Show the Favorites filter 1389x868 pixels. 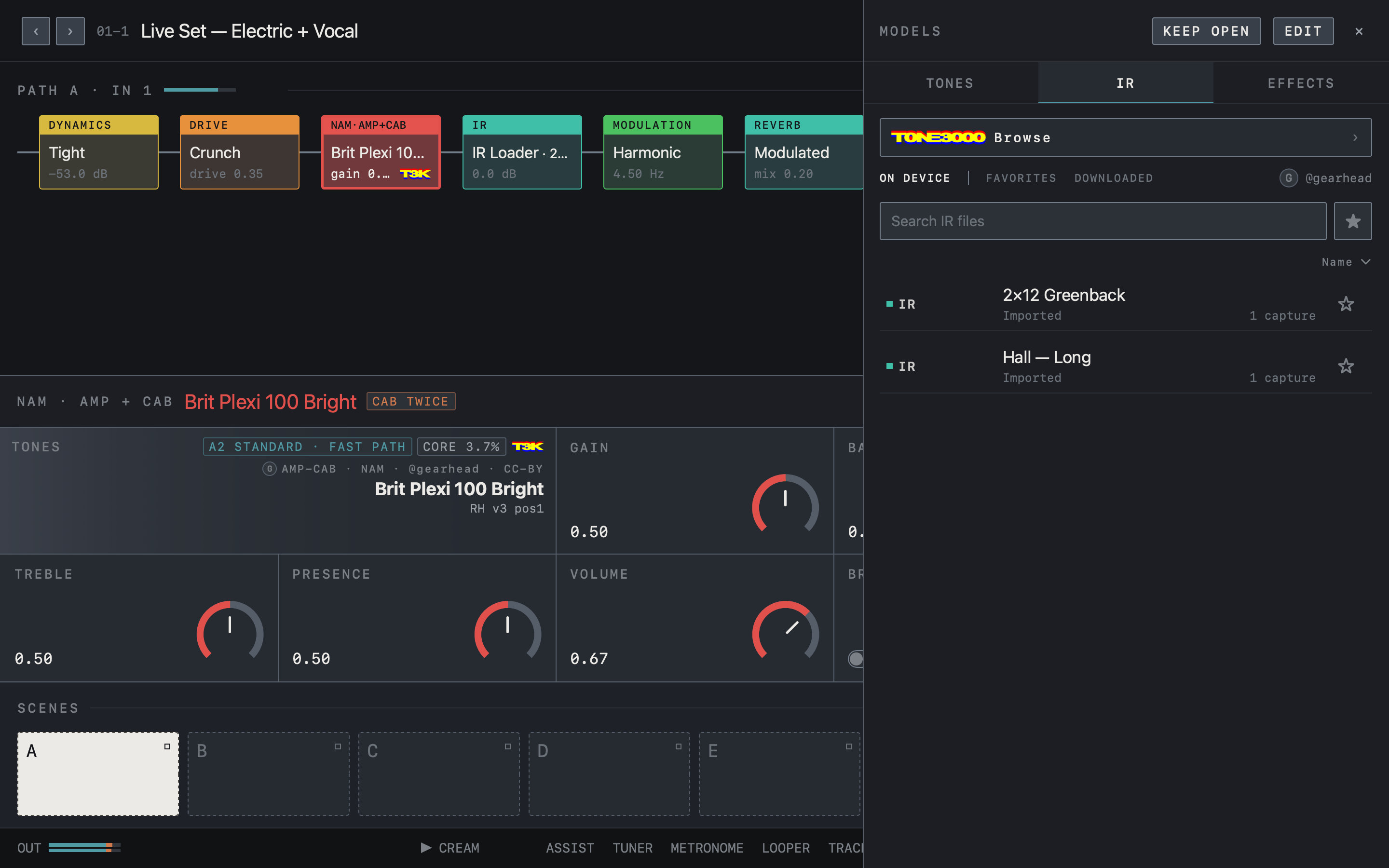point(1021,178)
